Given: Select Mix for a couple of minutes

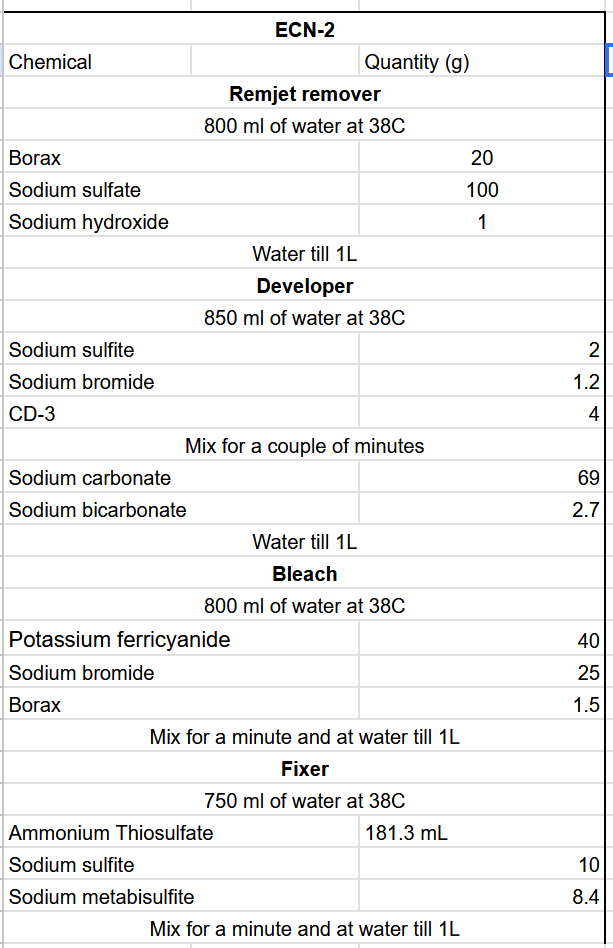Looking at the screenshot, I should pos(304,446).
